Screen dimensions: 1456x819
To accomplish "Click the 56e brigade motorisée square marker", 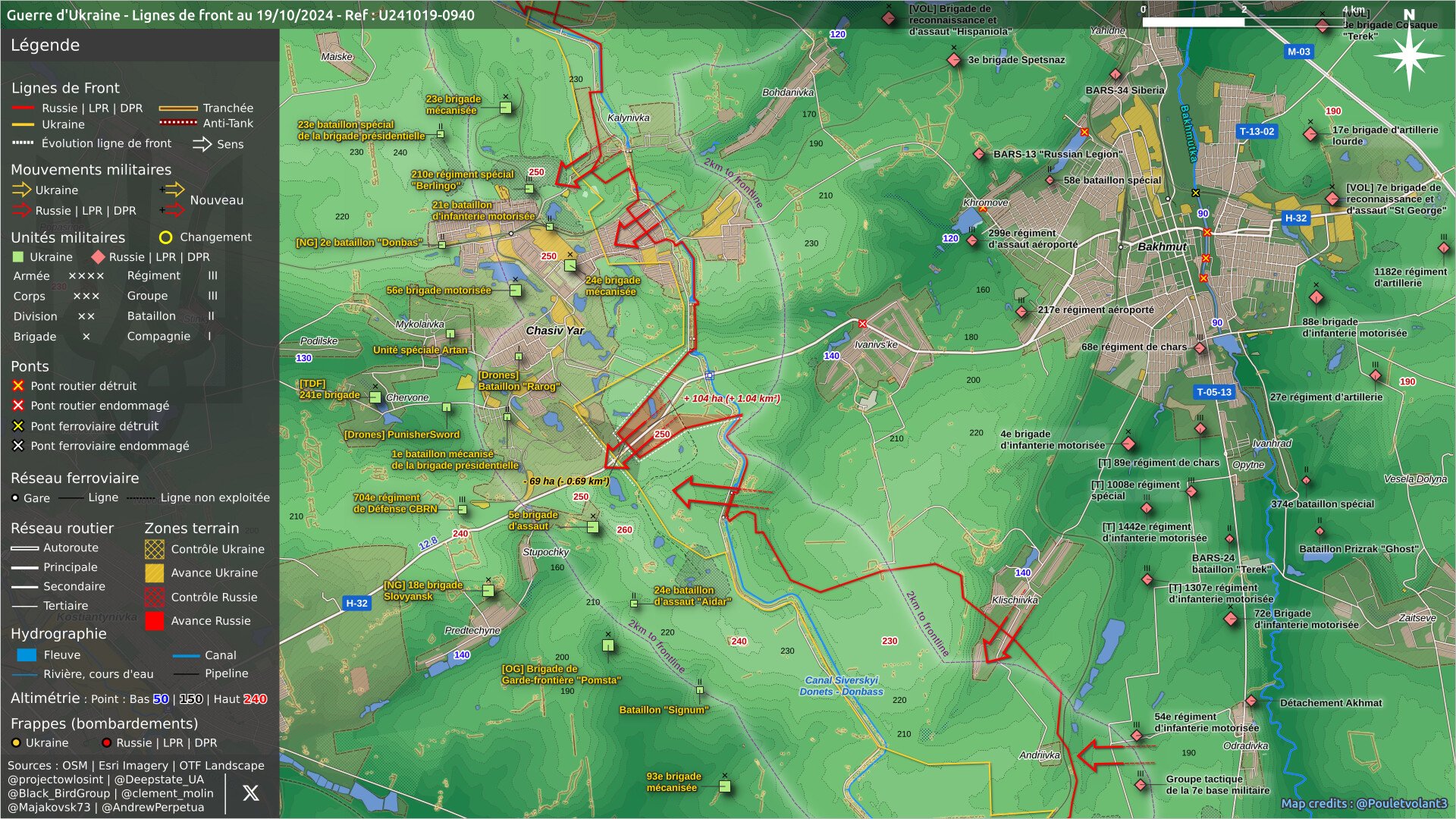I will pos(516,290).
